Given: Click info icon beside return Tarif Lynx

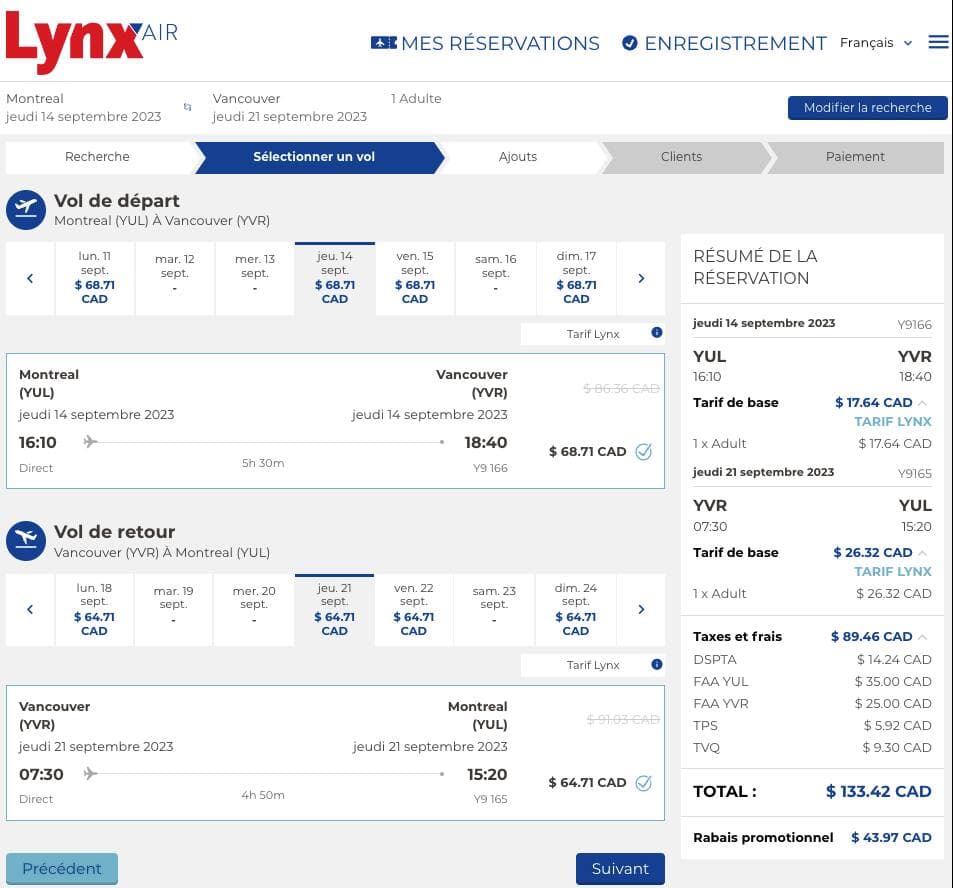Looking at the screenshot, I should (657, 664).
